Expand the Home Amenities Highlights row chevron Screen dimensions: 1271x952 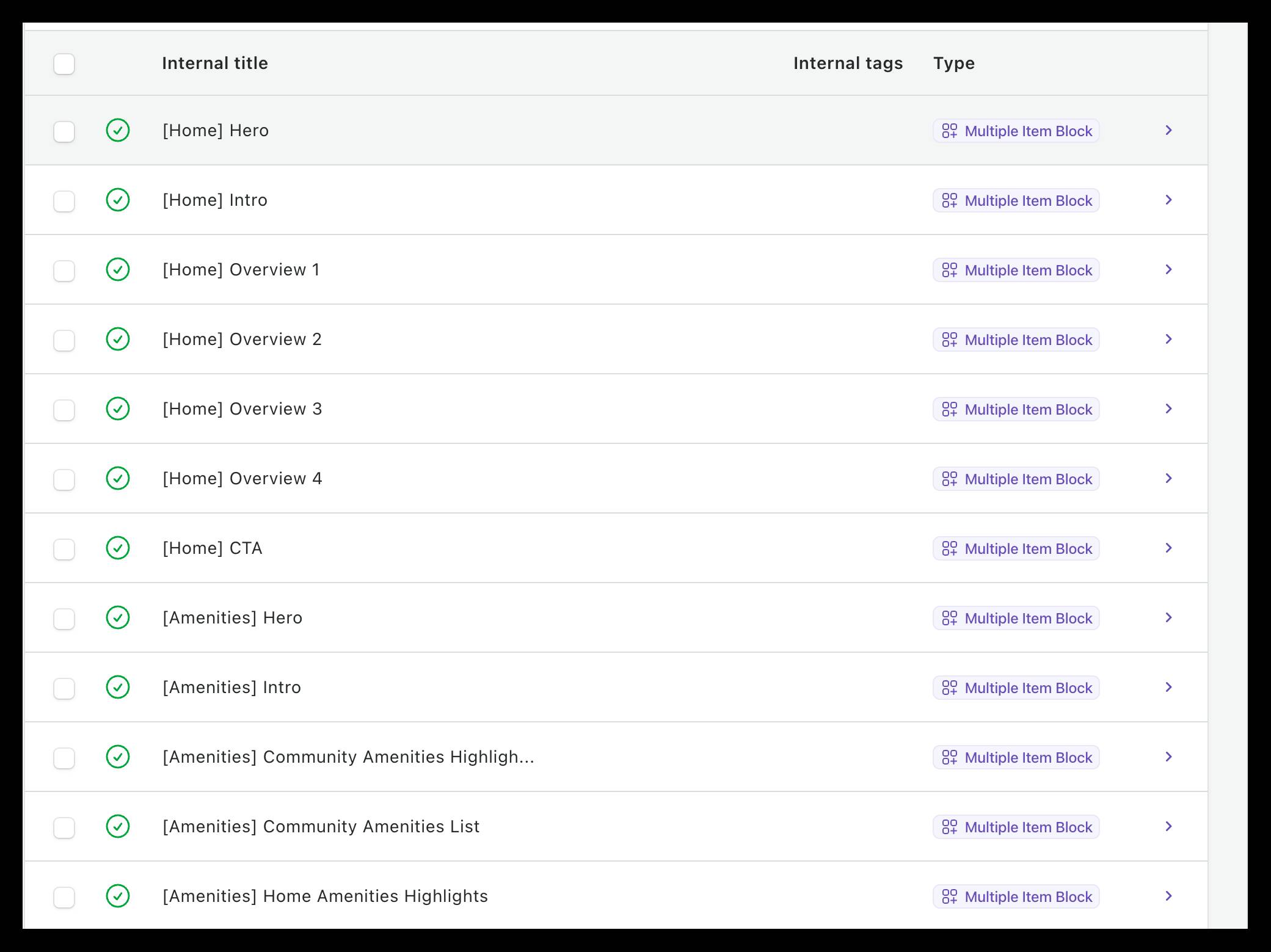click(x=1168, y=896)
